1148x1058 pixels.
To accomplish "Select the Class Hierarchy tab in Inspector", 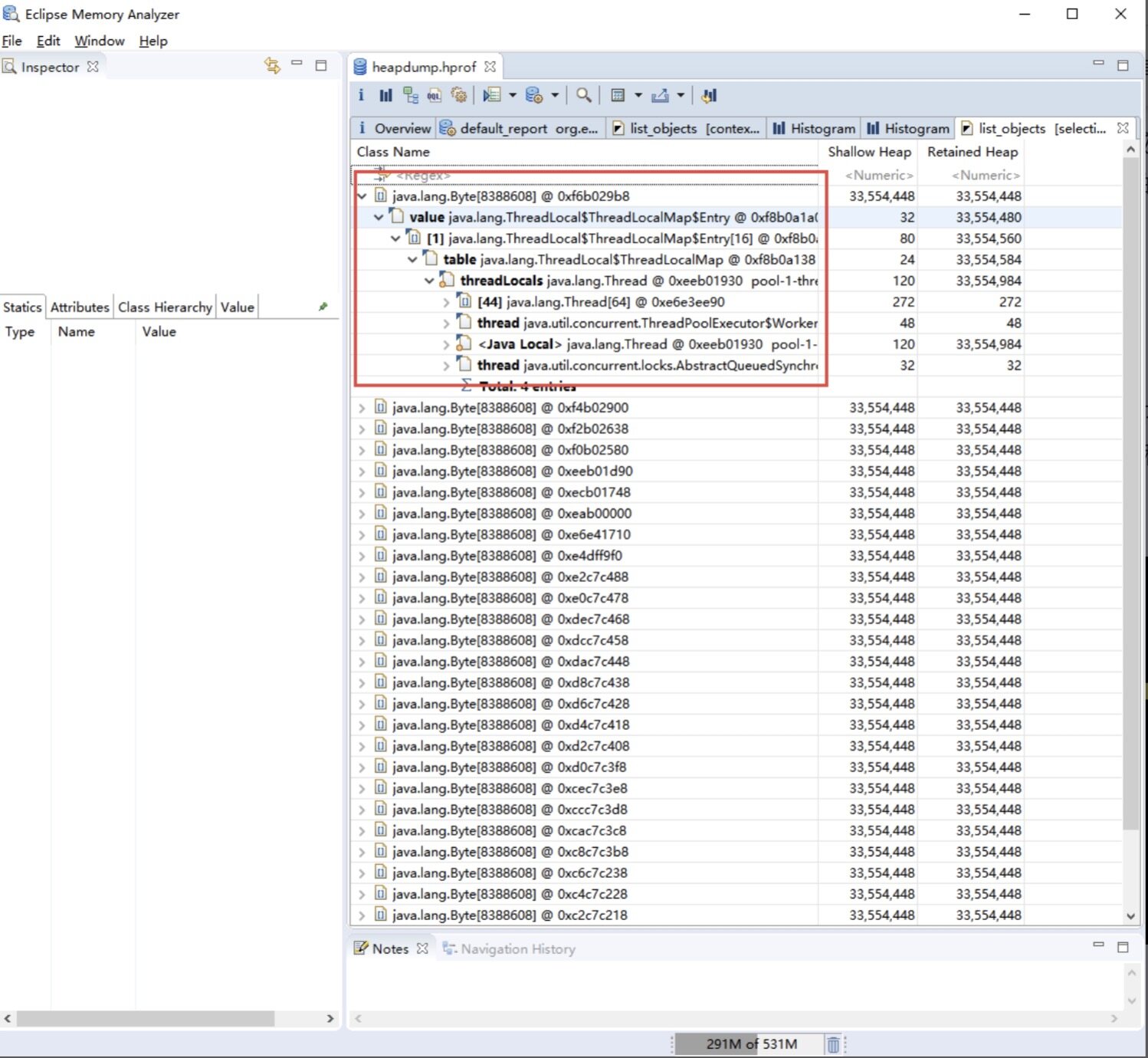I will (165, 307).
